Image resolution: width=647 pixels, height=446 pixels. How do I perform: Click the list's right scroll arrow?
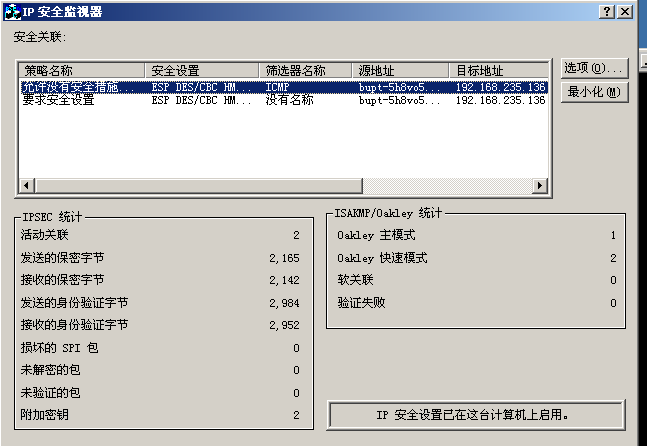(x=540, y=186)
